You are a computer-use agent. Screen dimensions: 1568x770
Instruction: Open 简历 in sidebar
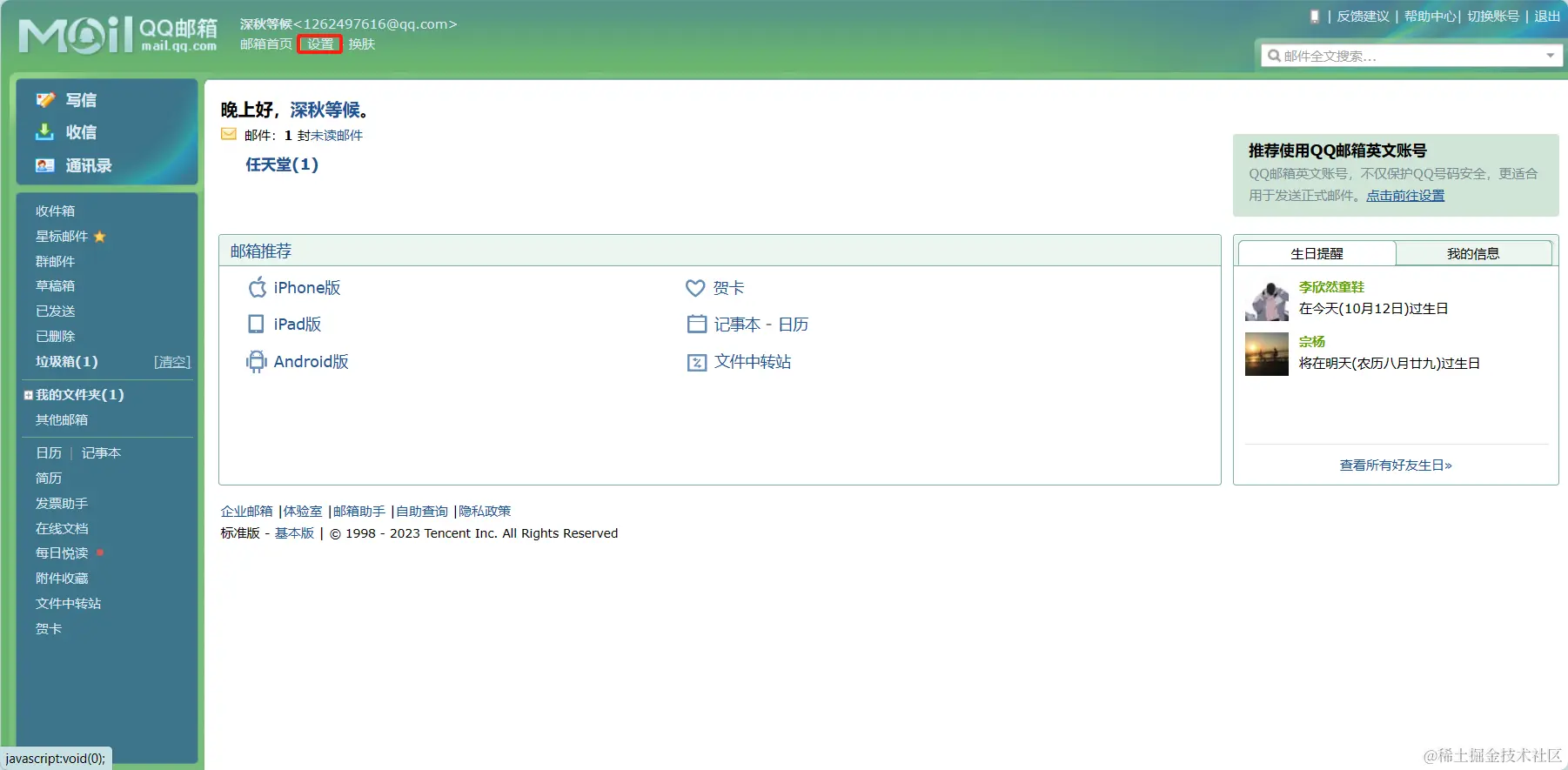point(49,479)
